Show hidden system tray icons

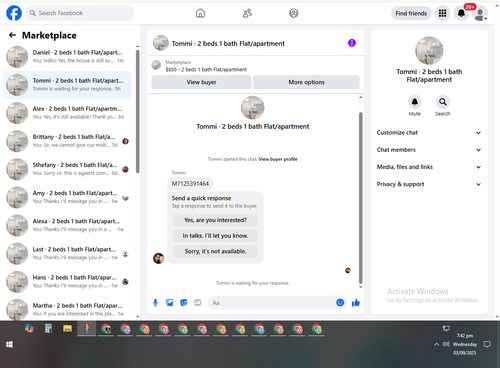tap(436, 344)
